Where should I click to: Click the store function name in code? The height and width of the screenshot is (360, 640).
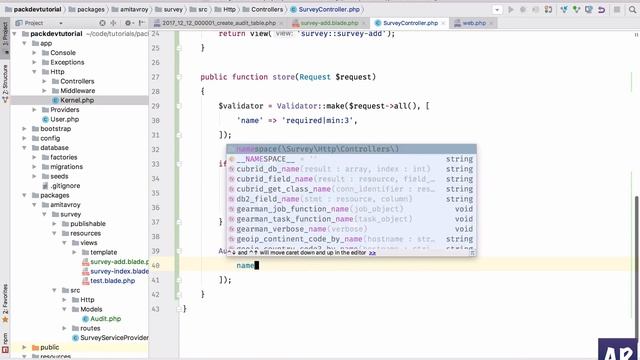tap(283, 77)
